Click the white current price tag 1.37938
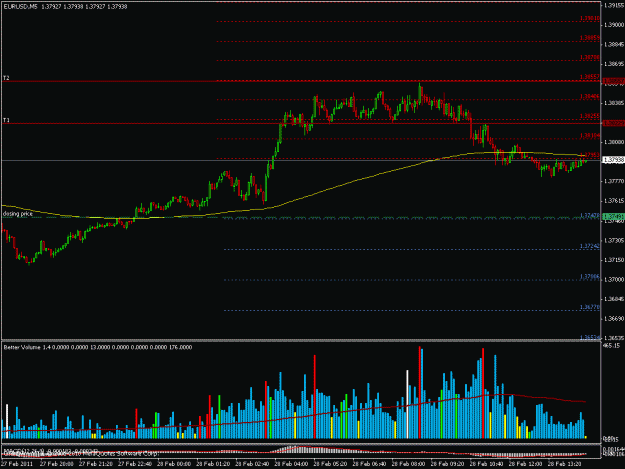The width and height of the screenshot is (625, 469). [613, 160]
